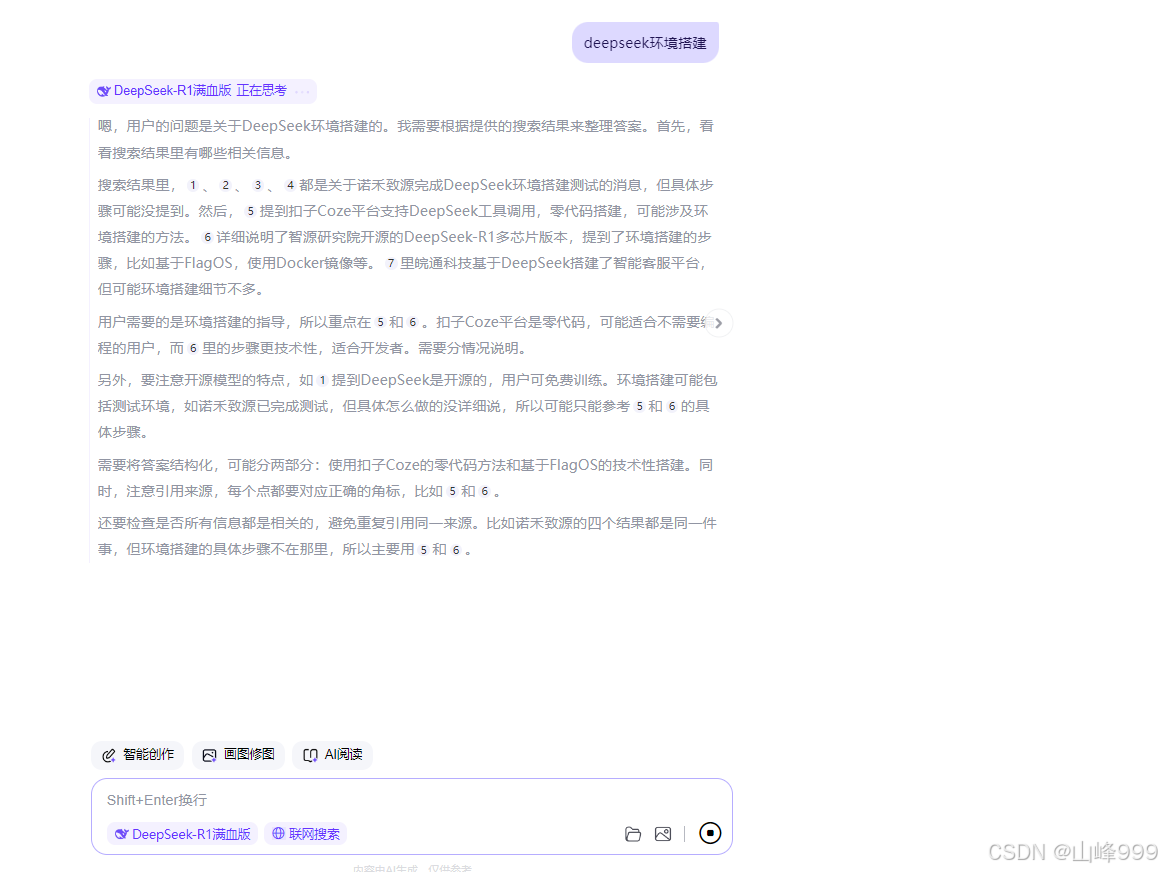Image resolution: width=1162 pixels, height=872 pixels.
Task: Click the deepseek环境搭建 user message bubble
Action: point(645,43)
